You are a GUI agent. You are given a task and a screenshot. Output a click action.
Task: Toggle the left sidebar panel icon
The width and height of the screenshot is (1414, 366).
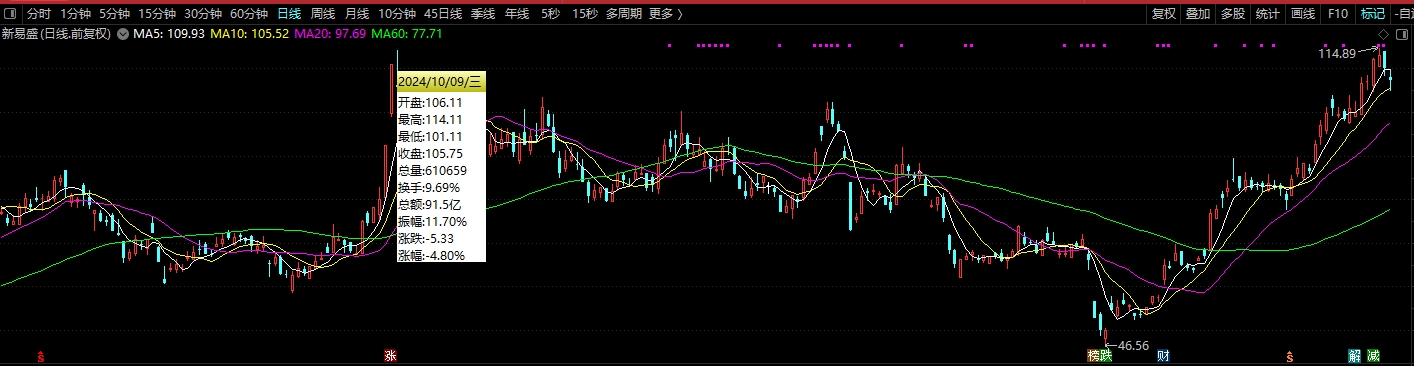11,14
